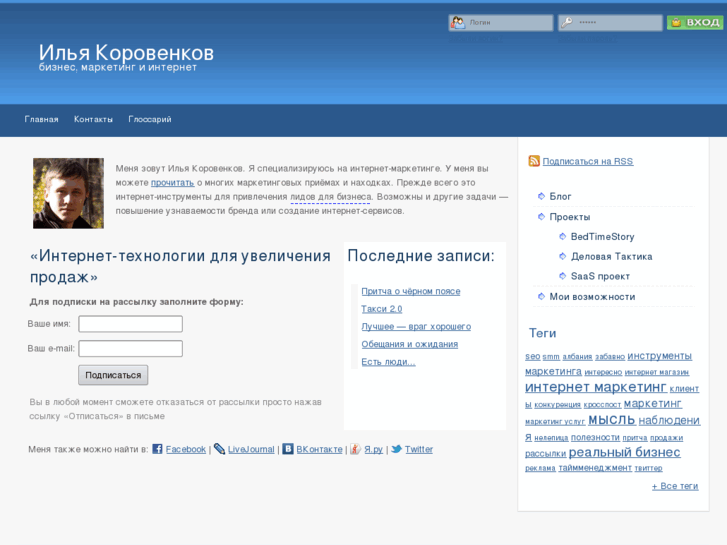Open the post Обещания и ожидания
This screenshot has width=727, height=545.
coord(409,344)
